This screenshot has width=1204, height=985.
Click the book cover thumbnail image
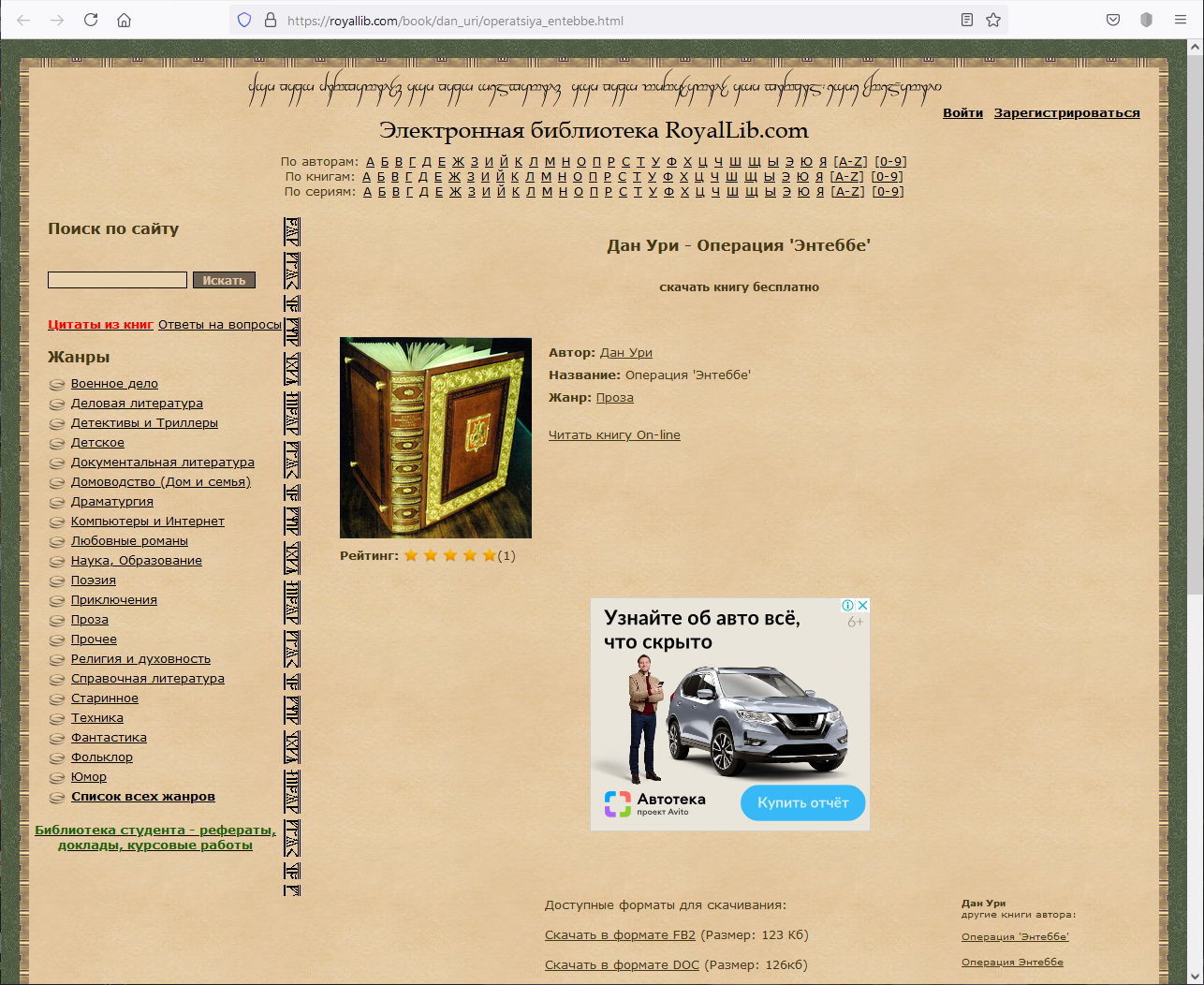(435, 438)
